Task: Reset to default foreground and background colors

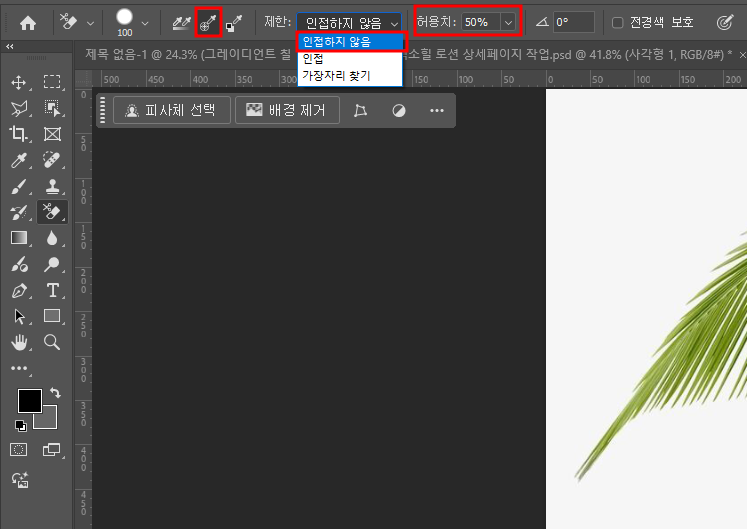Action: [x=20, y=426]
